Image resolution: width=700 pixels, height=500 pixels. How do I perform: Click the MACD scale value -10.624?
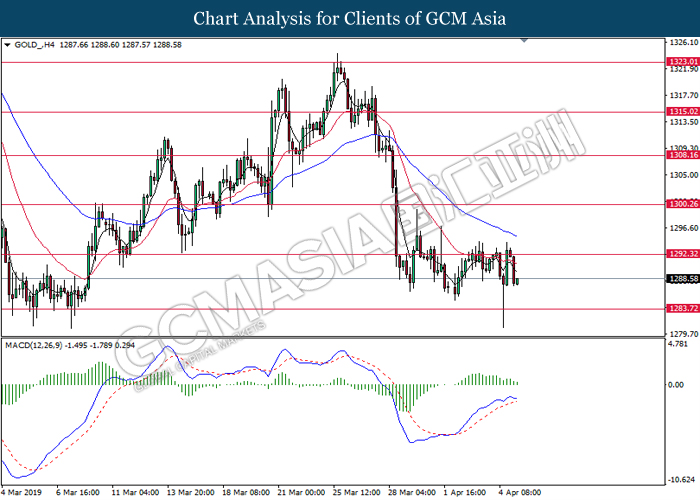coord(682,480)
